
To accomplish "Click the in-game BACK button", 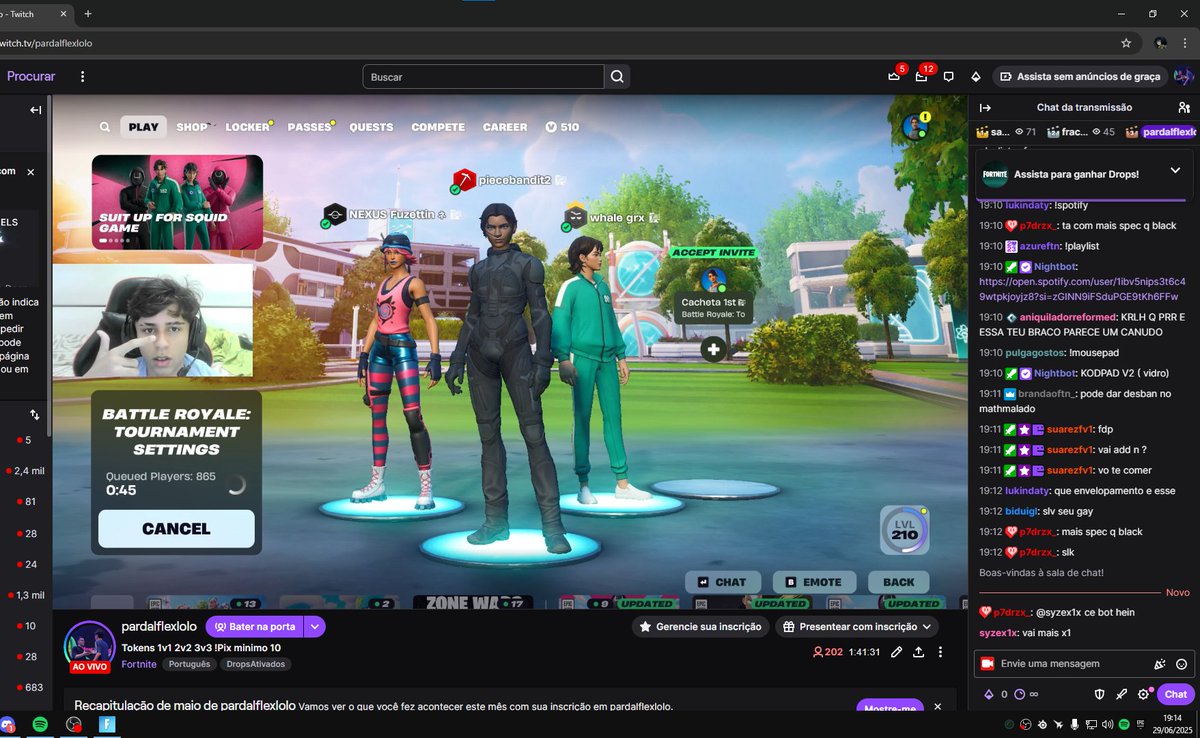I will pyautogui.click(x=899, y=582).
